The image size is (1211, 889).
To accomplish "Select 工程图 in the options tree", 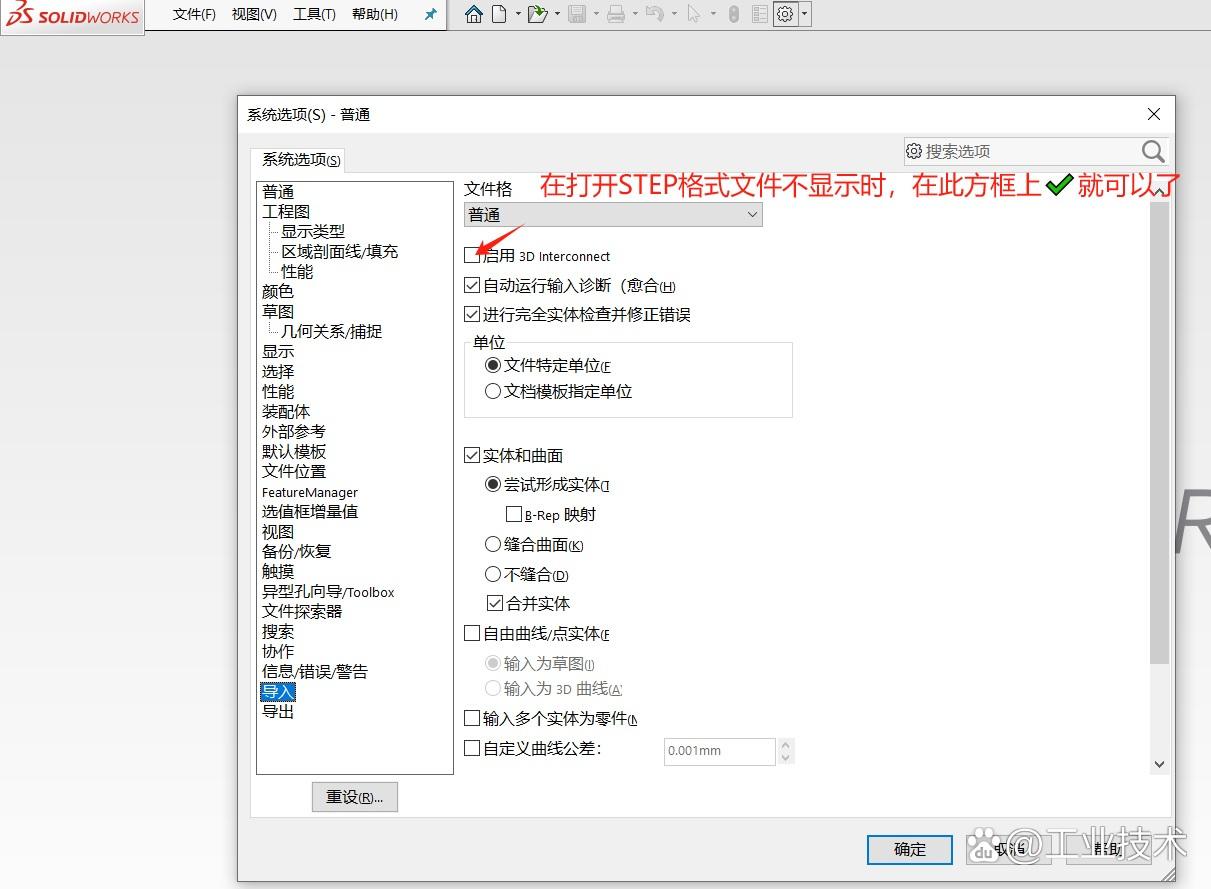I will tap(286, 212).
